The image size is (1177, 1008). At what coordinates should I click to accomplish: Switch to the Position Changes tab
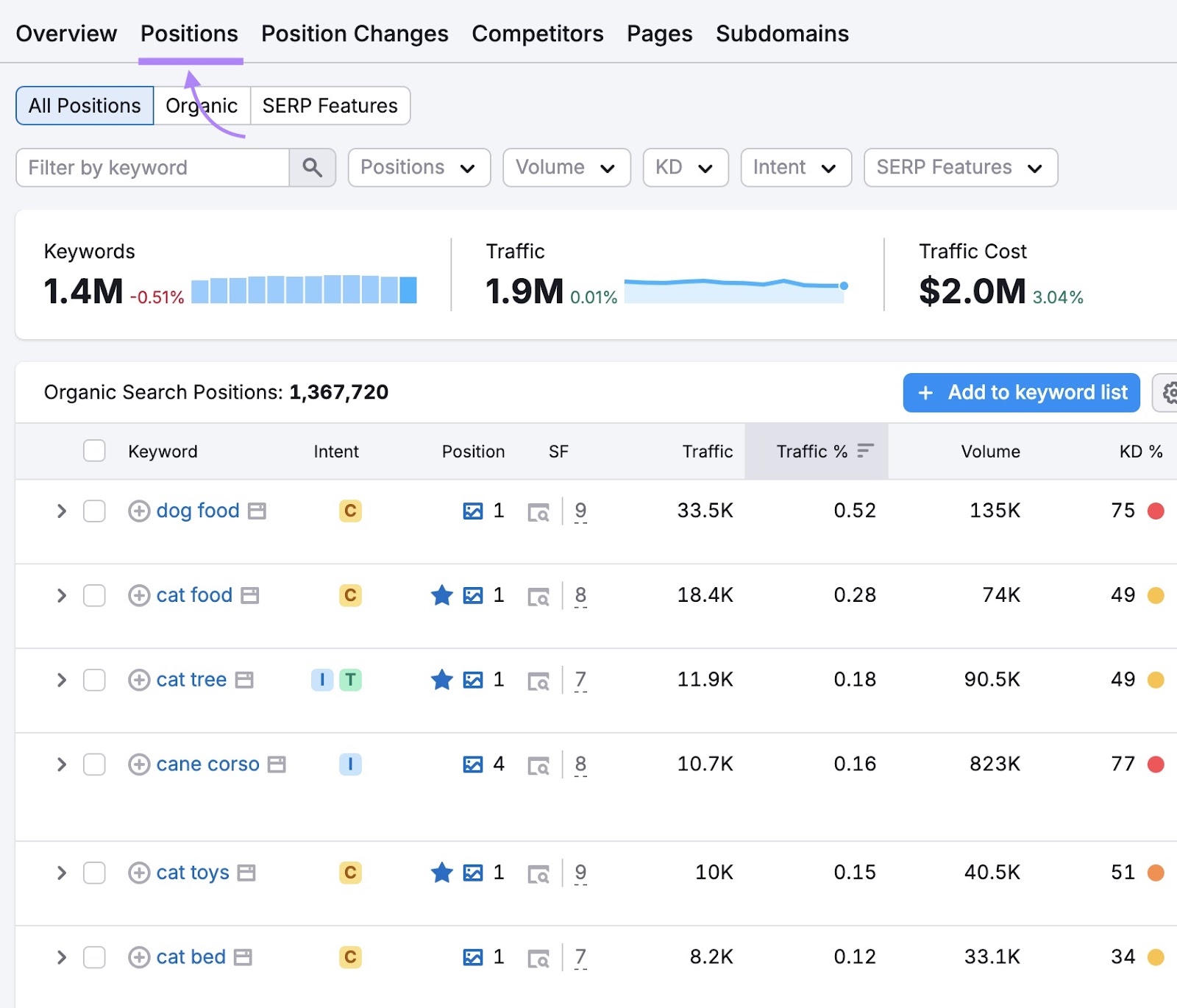click(x=355, y=33)
